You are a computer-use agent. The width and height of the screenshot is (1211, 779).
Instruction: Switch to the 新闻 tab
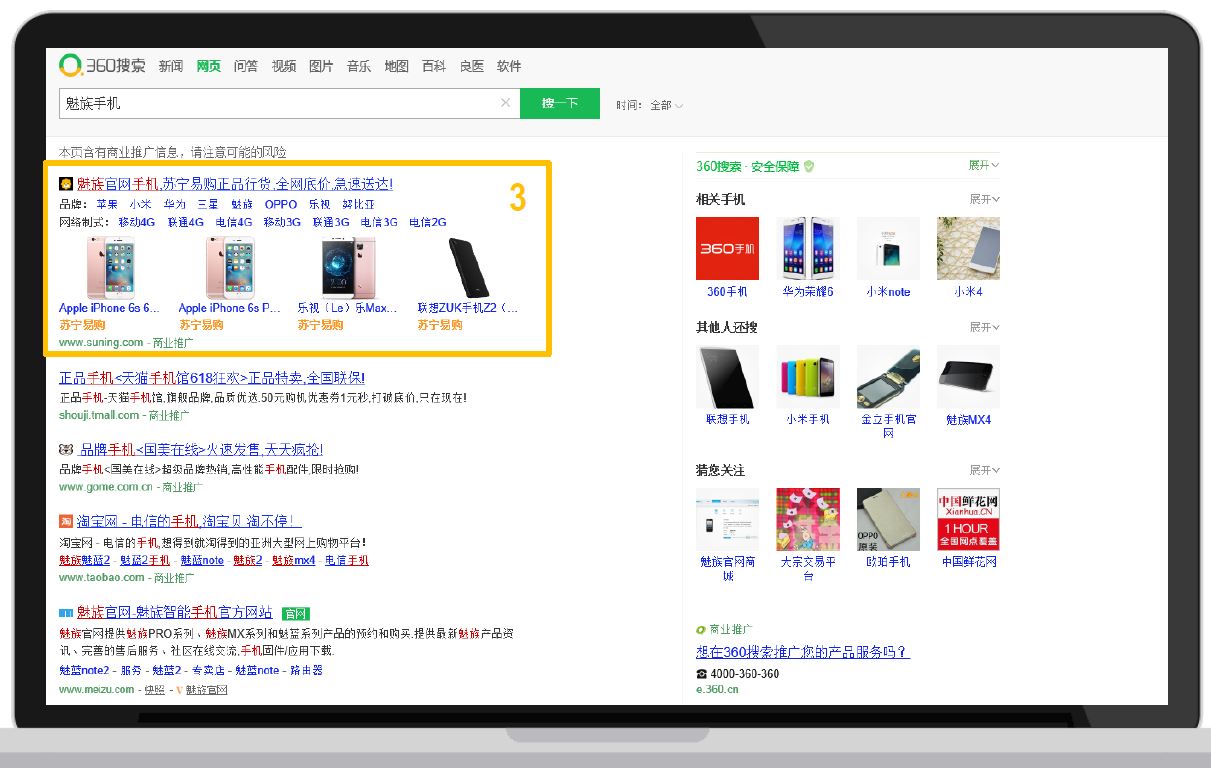point(171,66)
